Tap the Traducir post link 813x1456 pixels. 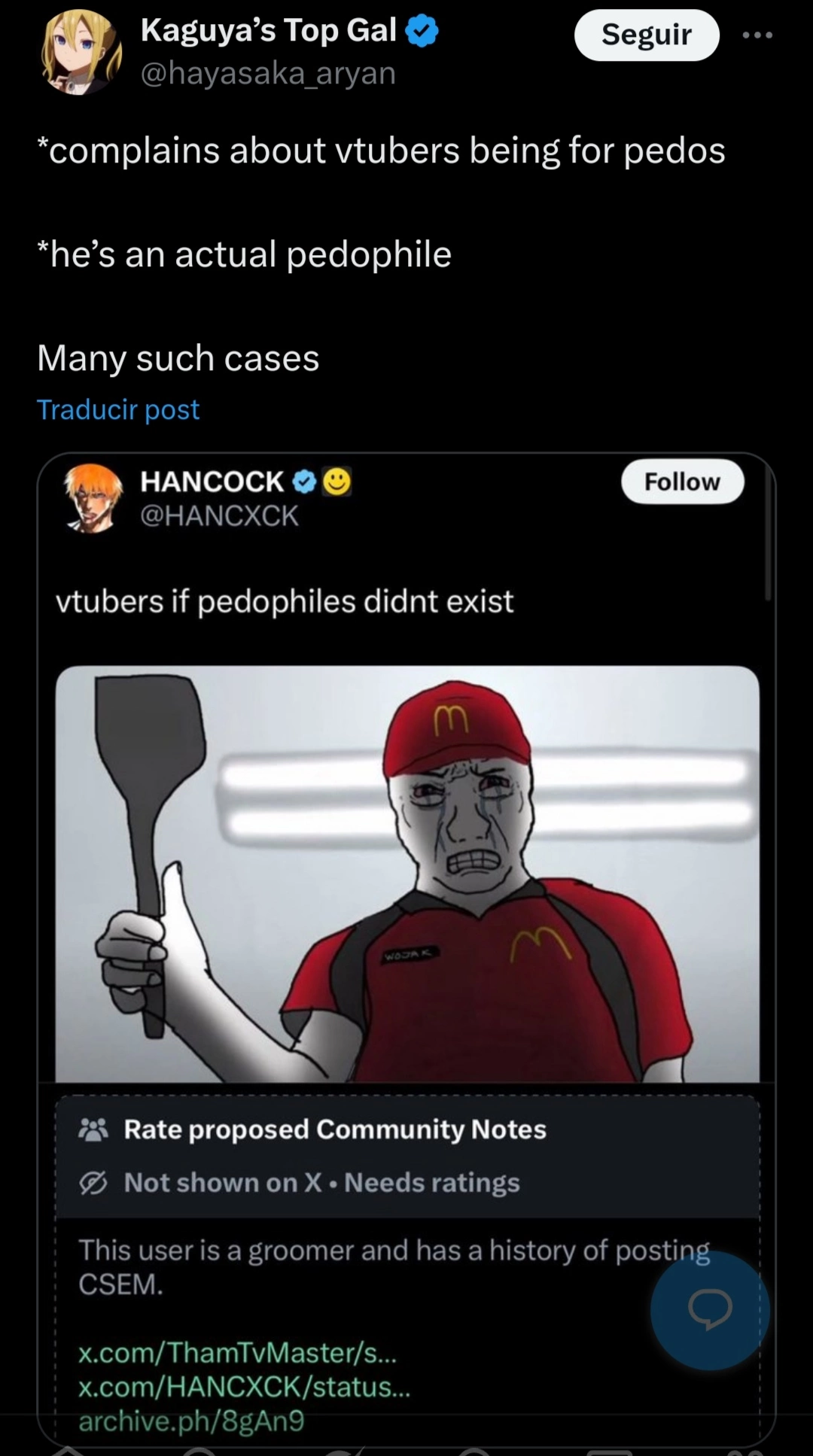pos(118,409)
